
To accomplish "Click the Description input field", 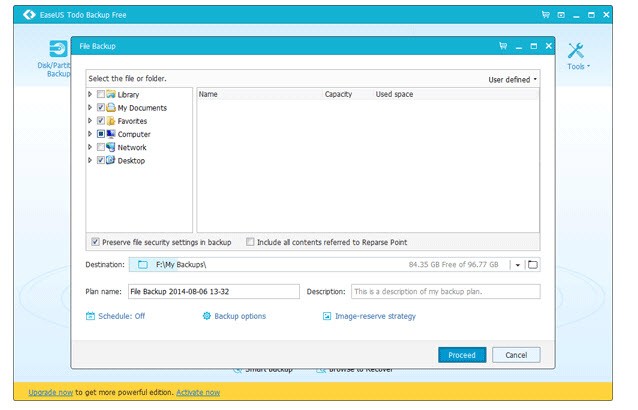I will click(446, 292).
